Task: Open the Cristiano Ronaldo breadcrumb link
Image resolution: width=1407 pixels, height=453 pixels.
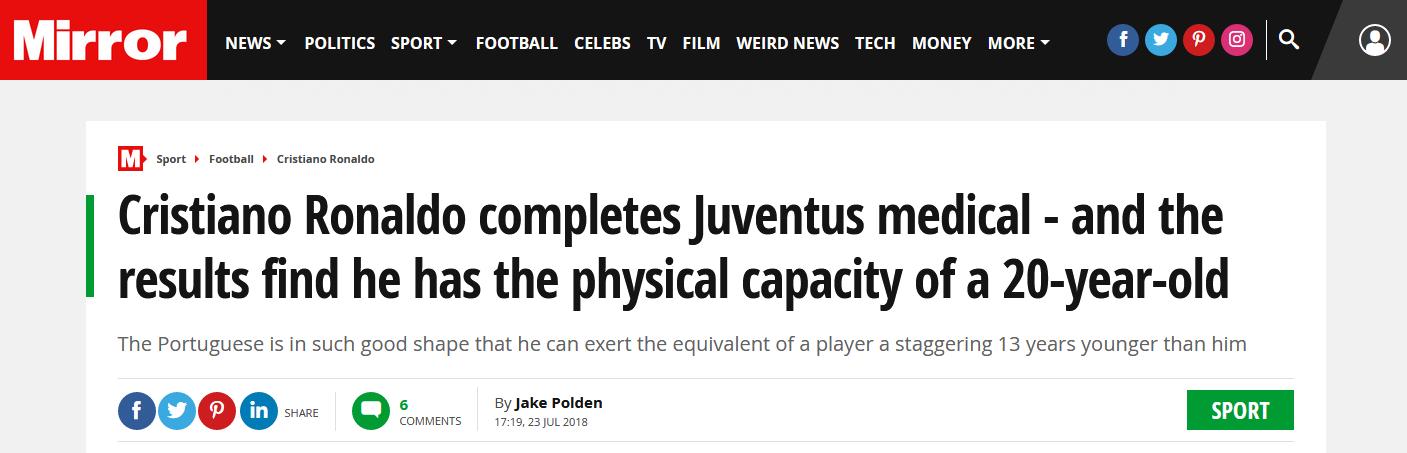Action: coord(325,159)
